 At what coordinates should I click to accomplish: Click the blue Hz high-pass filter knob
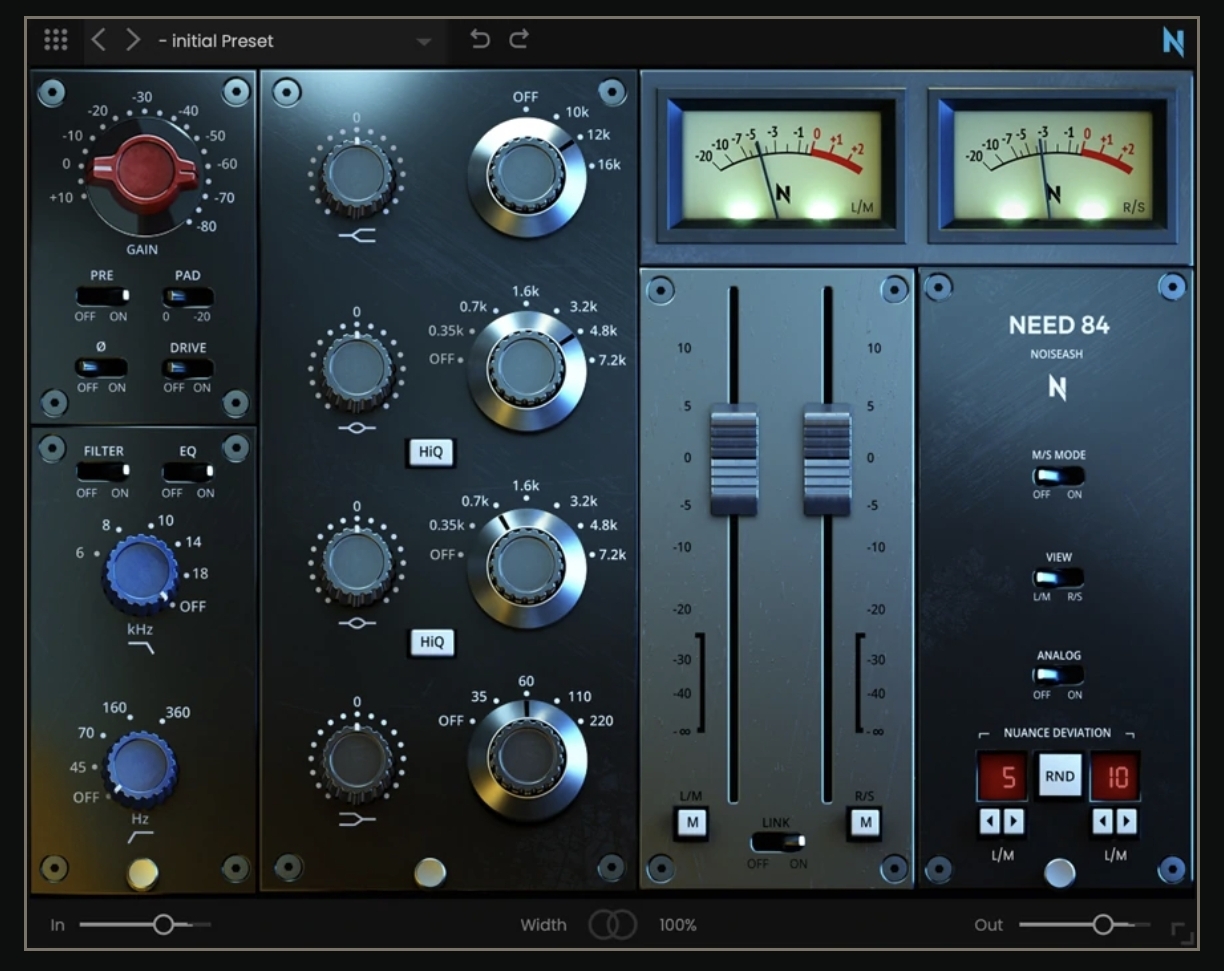pos(141,767)
